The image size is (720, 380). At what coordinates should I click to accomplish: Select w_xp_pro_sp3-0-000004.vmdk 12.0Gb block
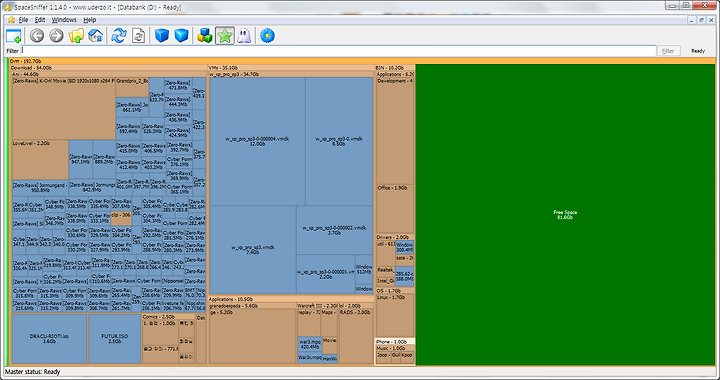point(257,141)
